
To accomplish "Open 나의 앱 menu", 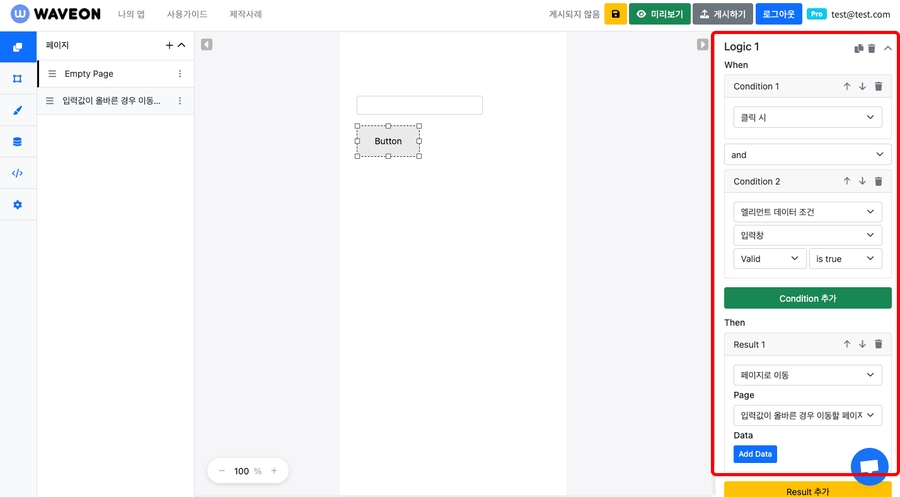I will coord(131,14).
